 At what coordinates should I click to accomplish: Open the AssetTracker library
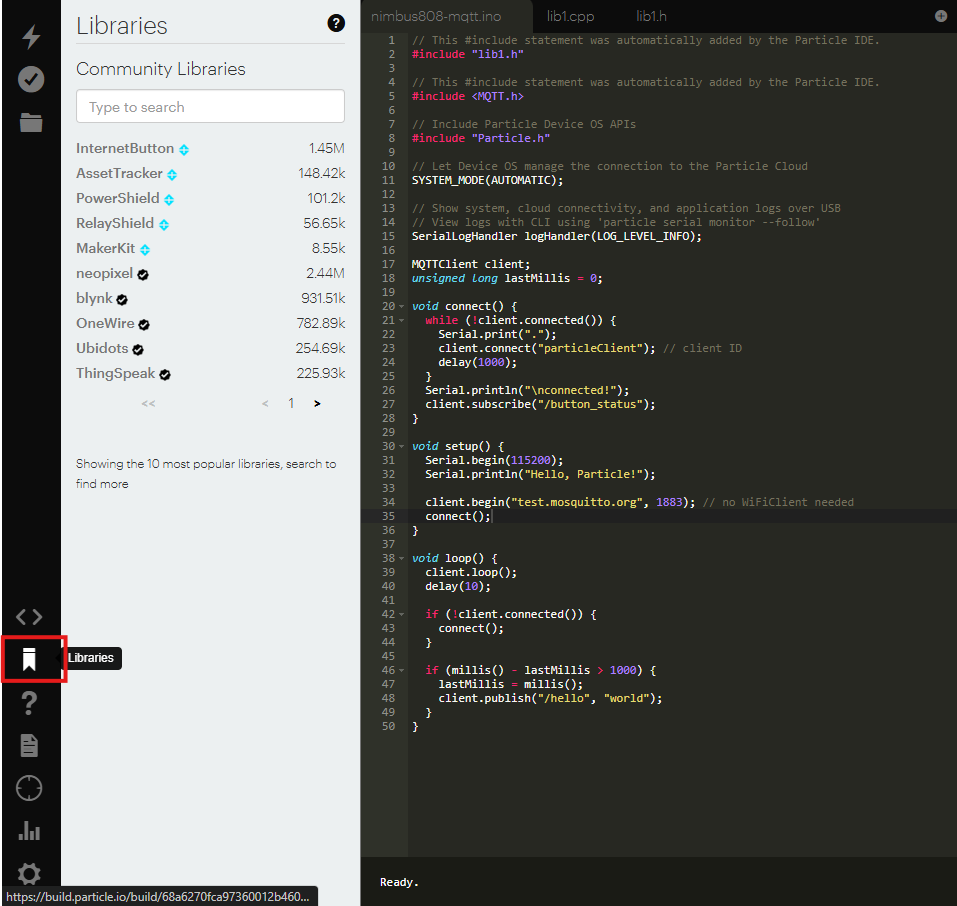(x=120, y=173)
